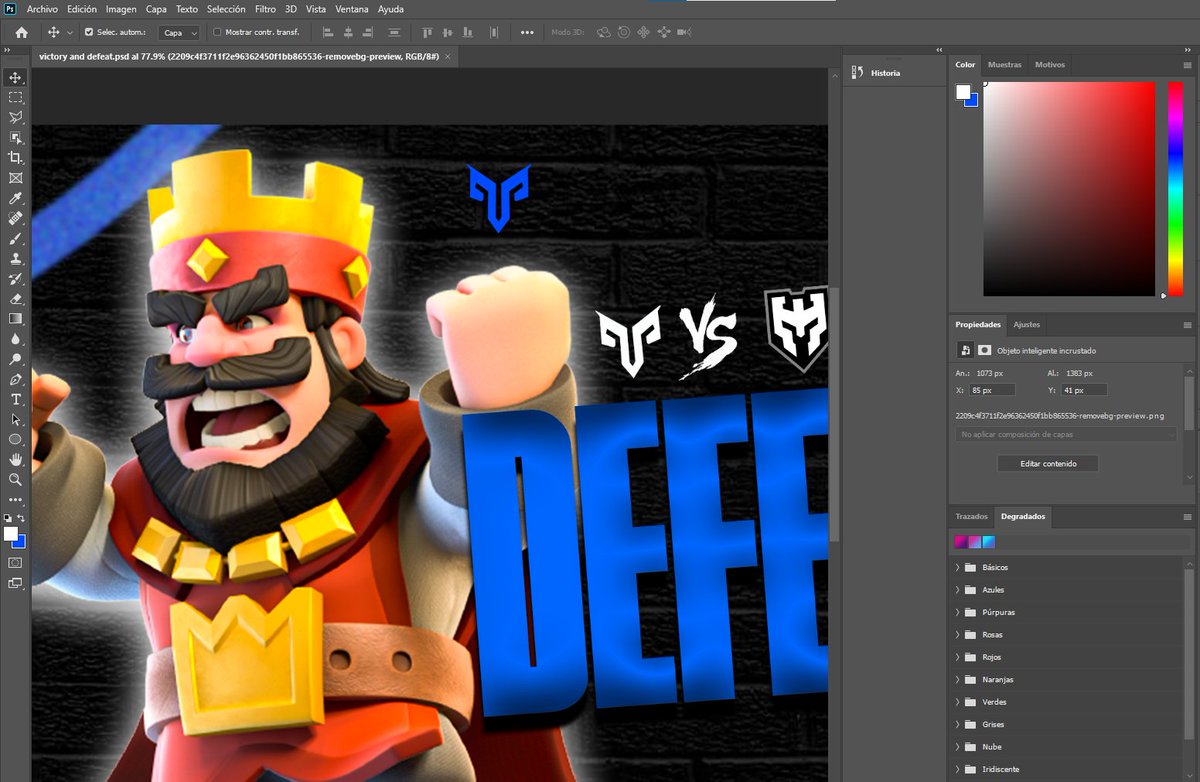This screenshot has height=782, width=1200.
Task: Select the Zoom tool
Action: (x=15, y=479)
